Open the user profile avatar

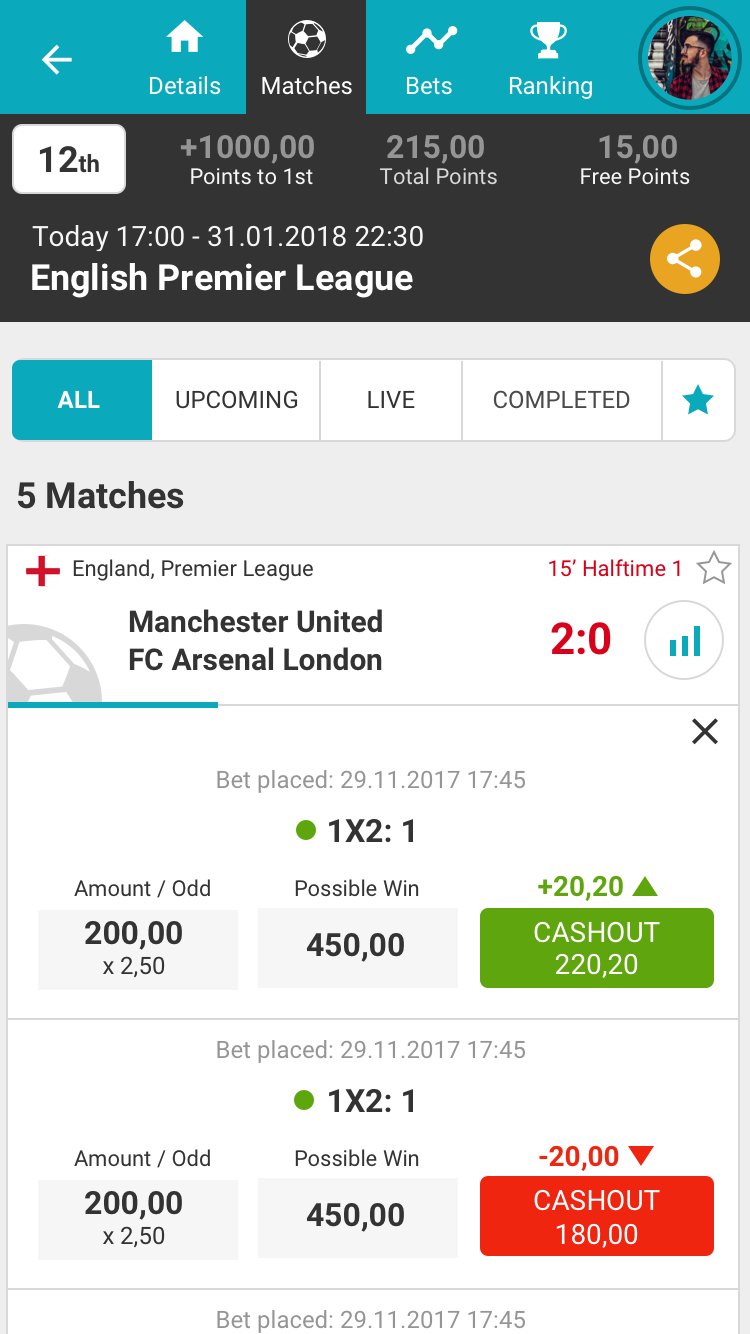pyautogui.click(x=689, y=57)
